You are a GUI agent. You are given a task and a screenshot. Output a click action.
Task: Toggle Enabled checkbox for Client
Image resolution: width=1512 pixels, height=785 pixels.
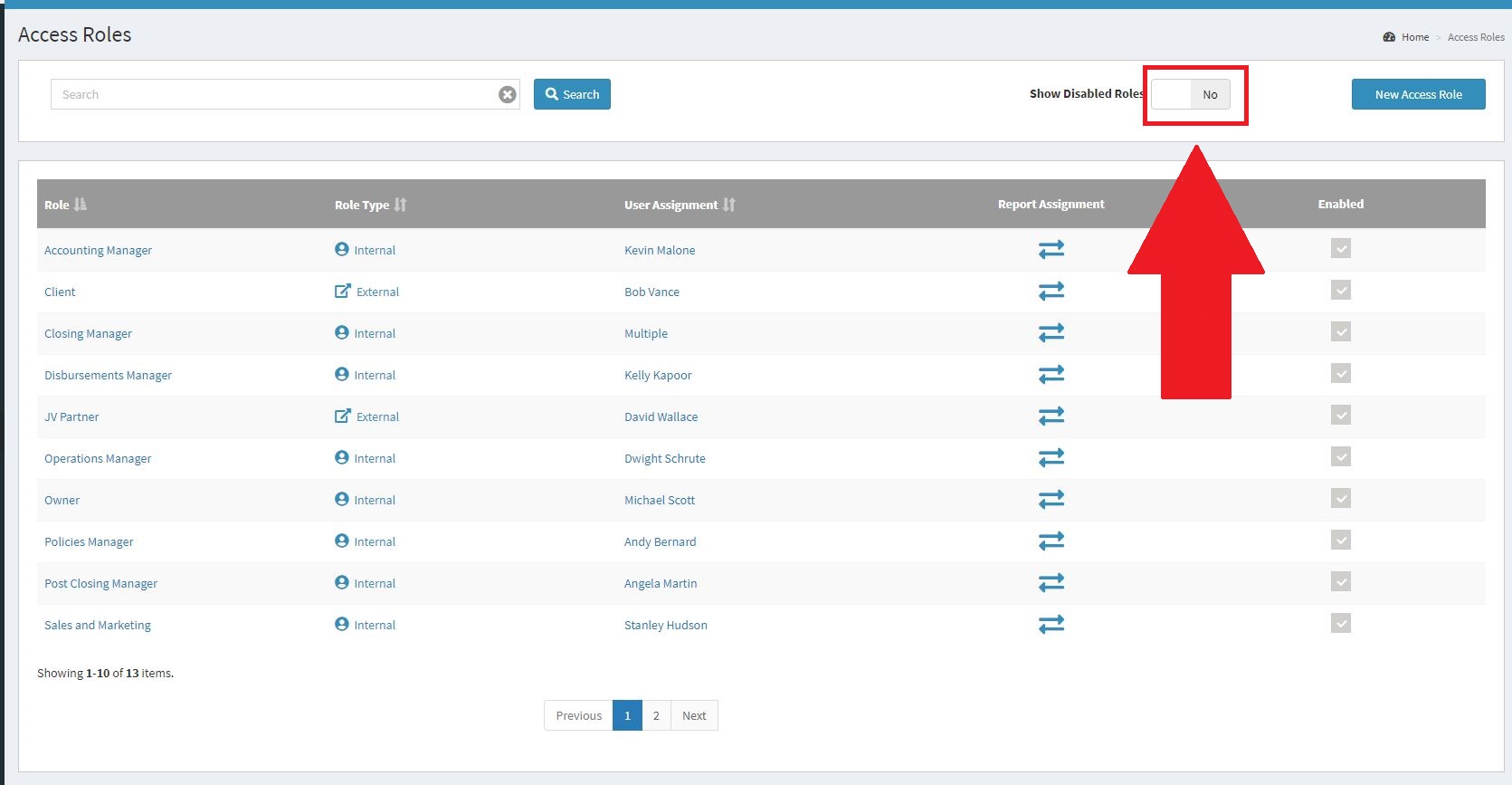pos(1341,290)
